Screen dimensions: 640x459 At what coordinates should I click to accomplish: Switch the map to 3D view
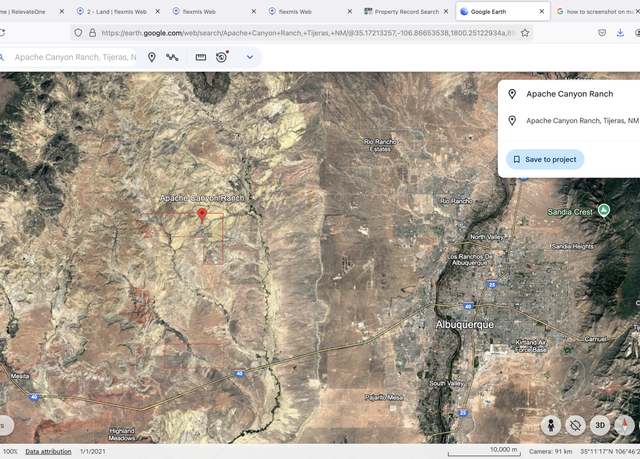pyautogui.click(x=600, y=426)
